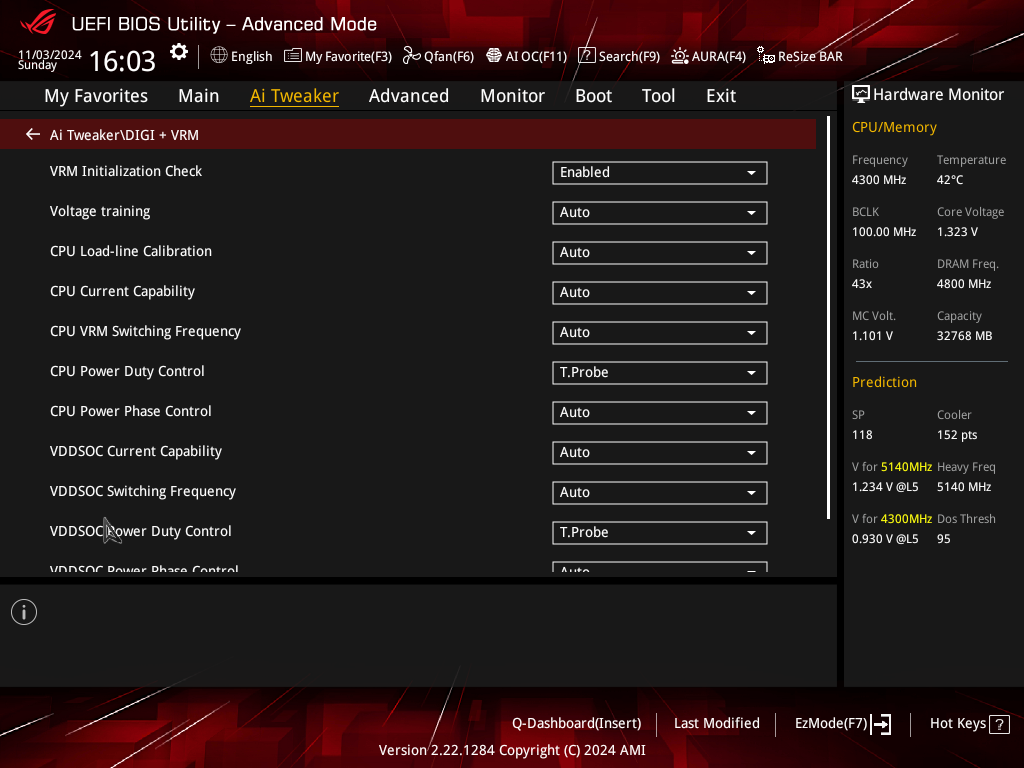
Task: Click the 1.323 V core voltage value
Action: pos(957,232)
